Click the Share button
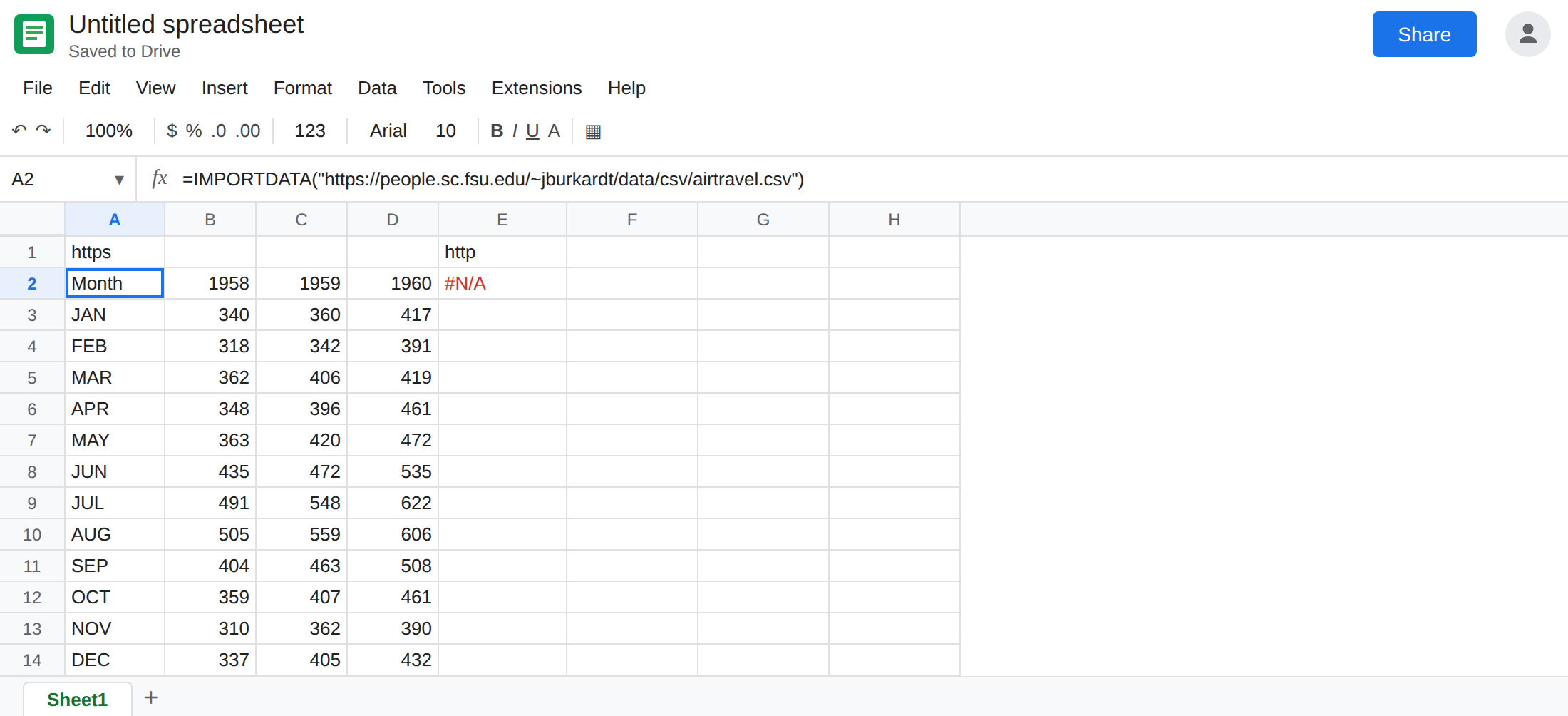This screenshot has width=1568, height=716. 1424,34
